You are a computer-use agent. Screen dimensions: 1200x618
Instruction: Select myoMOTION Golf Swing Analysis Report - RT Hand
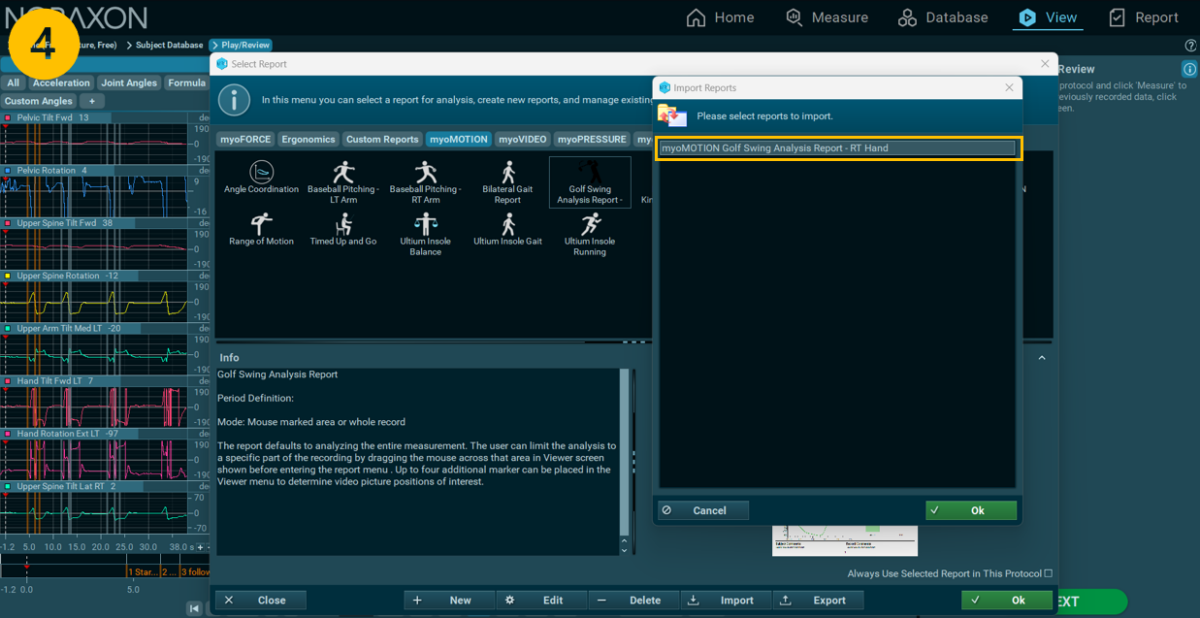[838, 148]
